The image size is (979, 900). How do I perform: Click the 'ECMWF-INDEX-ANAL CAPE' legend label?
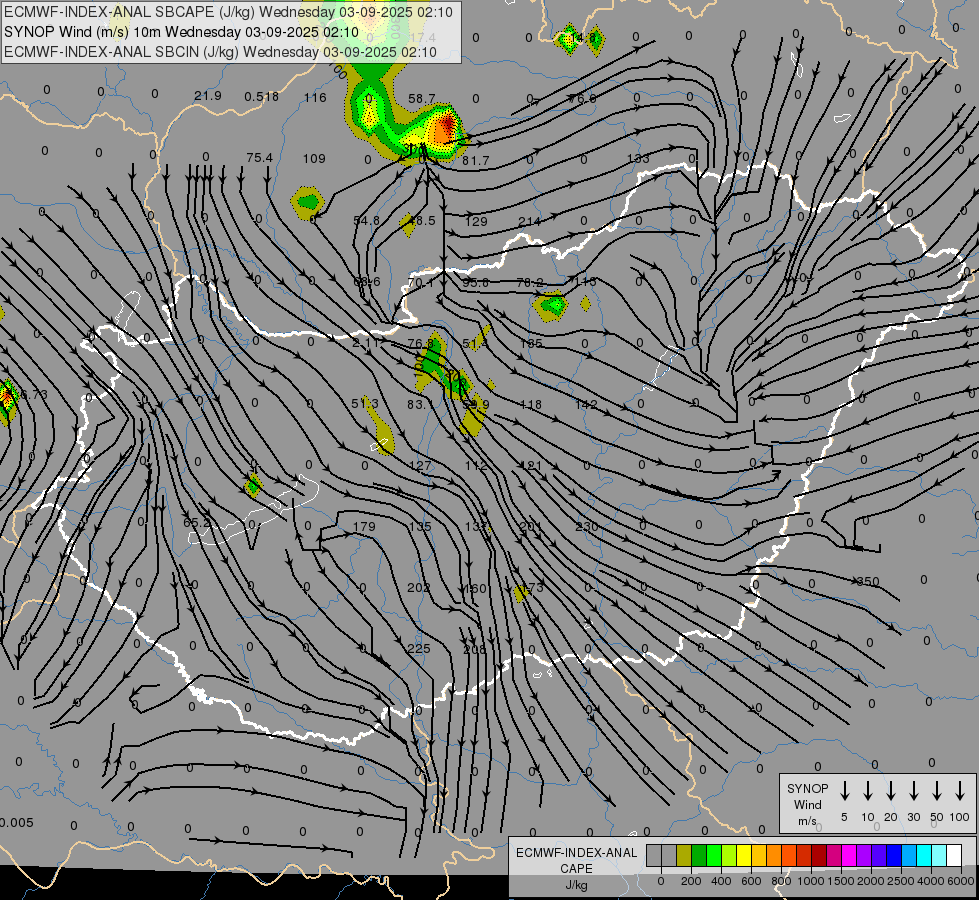point(576,860)
